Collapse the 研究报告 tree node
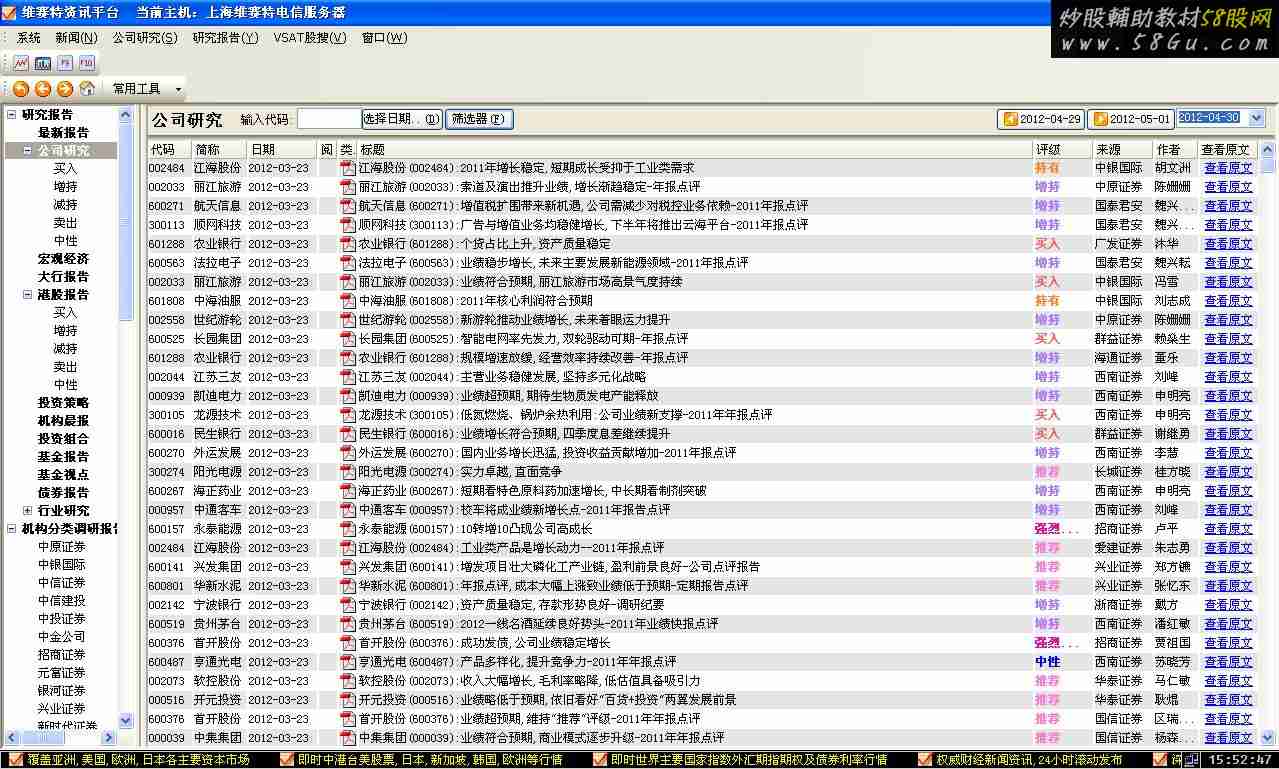The height and width of the screenshot is (769, 1279). [x=12, y=114]
